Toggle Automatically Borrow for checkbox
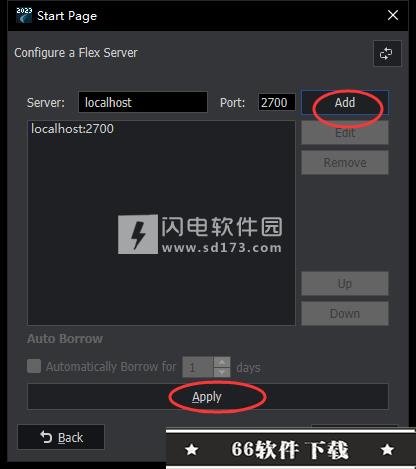Screen dimensions: 416x469 [x=34, y=366]
